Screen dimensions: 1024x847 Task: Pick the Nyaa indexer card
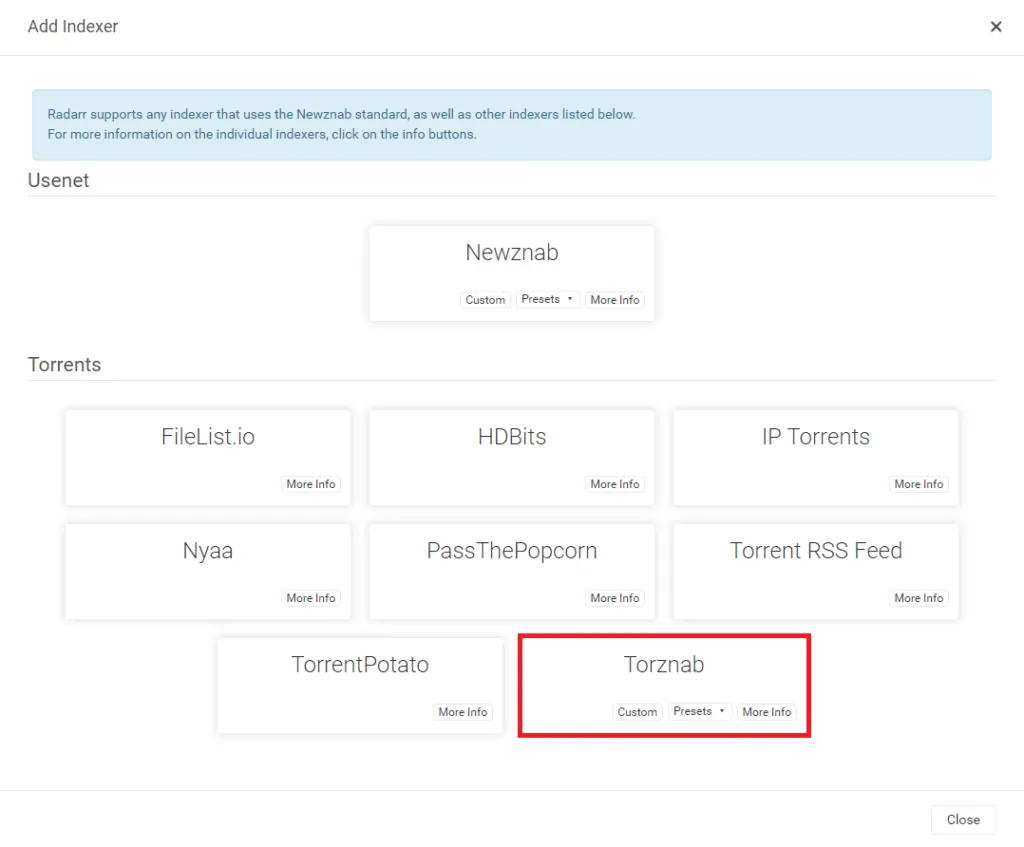click(207, 551)
